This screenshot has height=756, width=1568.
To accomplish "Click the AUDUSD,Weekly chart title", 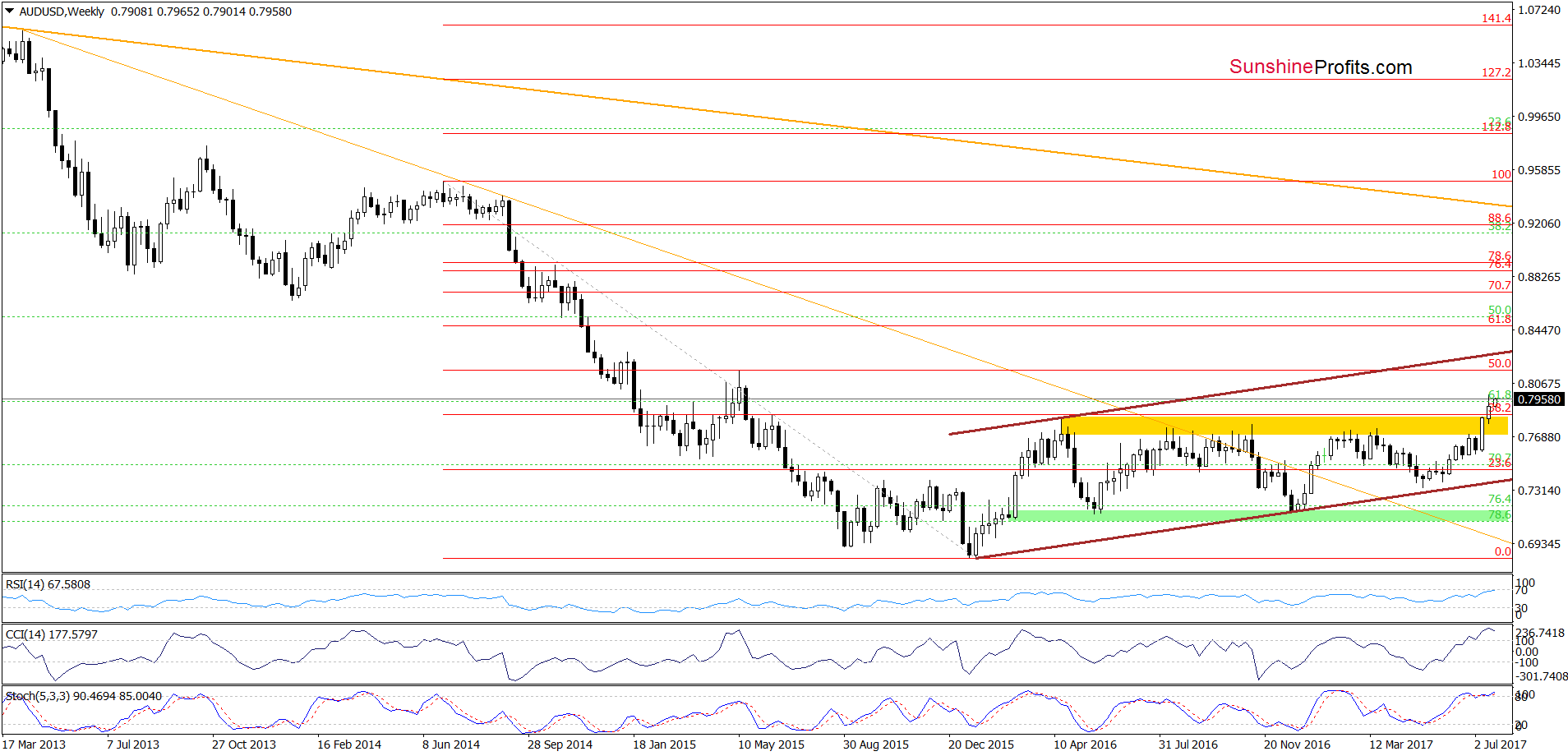I will [62, 12].
